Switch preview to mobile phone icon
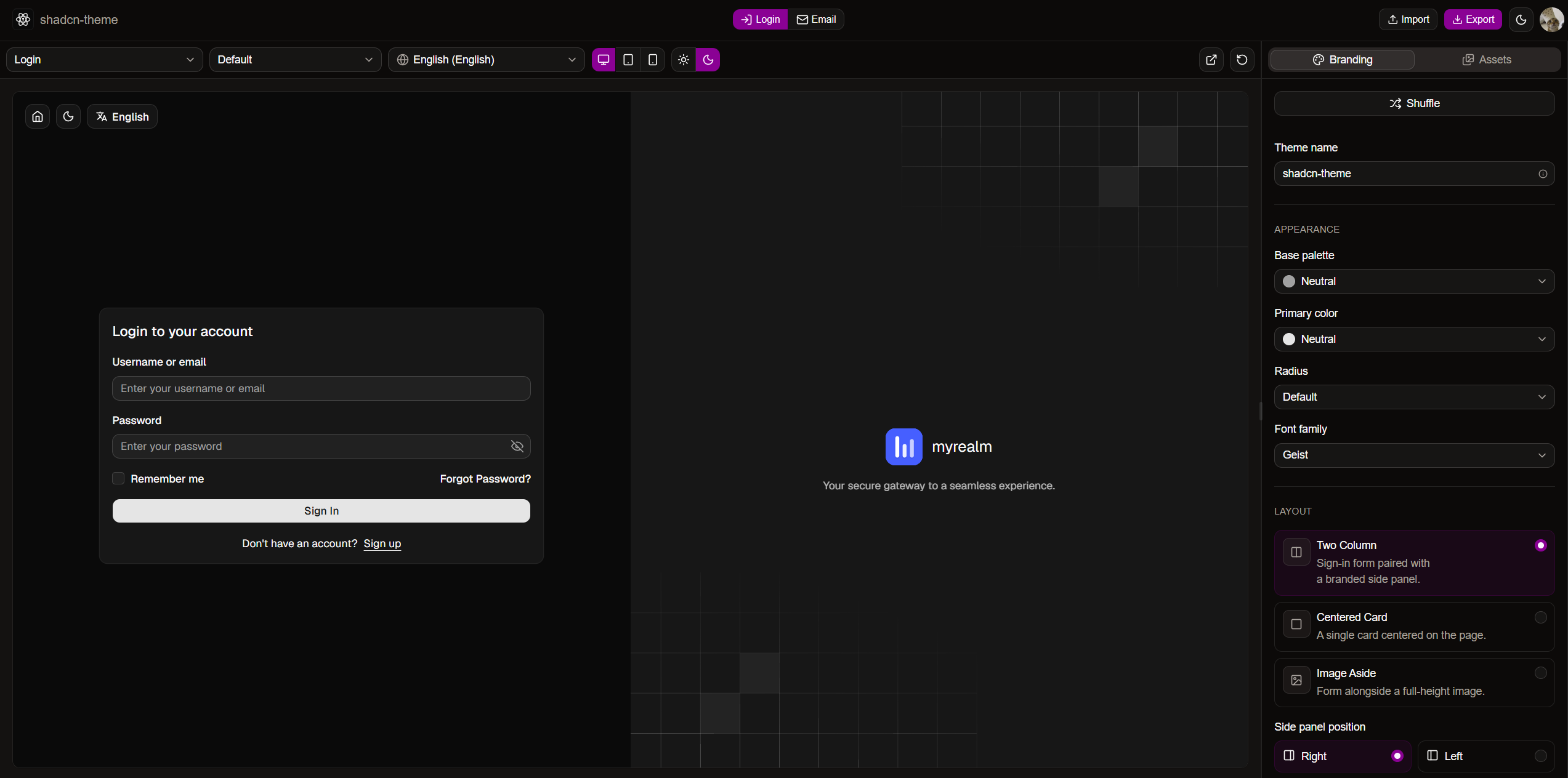Viewport: 1568px width, 778px height. 653,60
